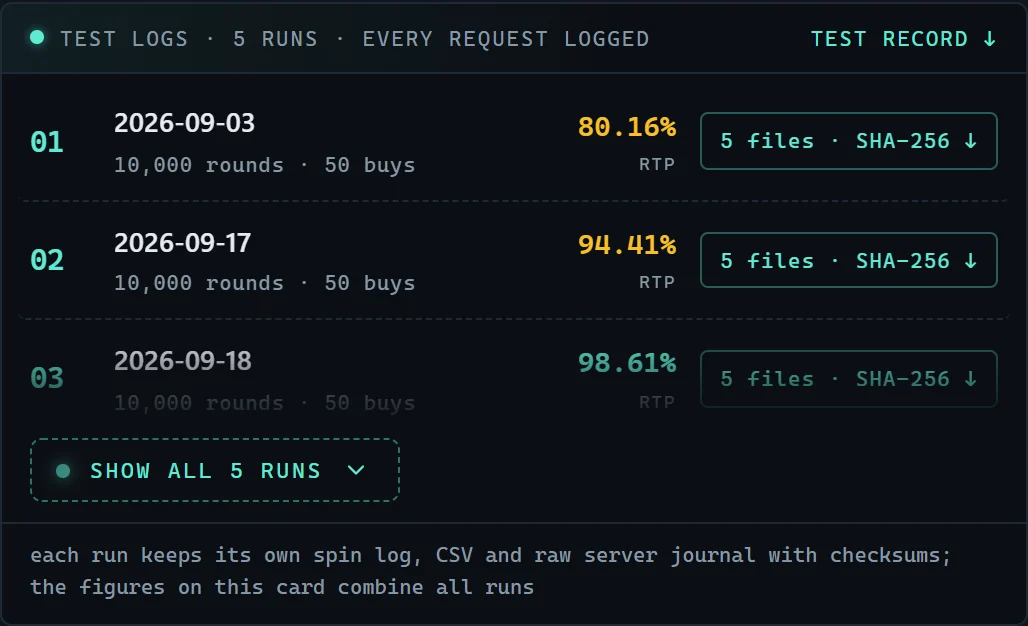This screenshot has height=626, width=1028.
Task: Click run number 02
Action: pyautogui.click(x=47, y=260)
